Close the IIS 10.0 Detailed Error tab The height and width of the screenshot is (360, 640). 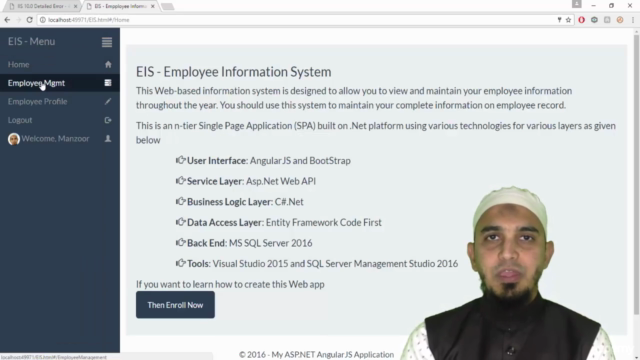click(x=76, y=6)
